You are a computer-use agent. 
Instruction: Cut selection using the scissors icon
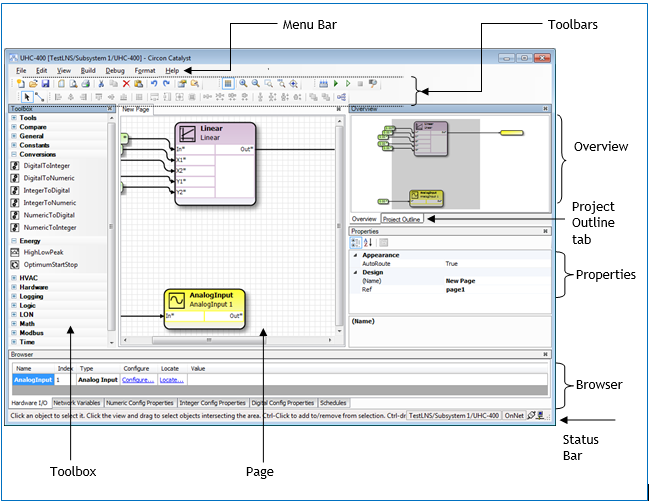101,84
